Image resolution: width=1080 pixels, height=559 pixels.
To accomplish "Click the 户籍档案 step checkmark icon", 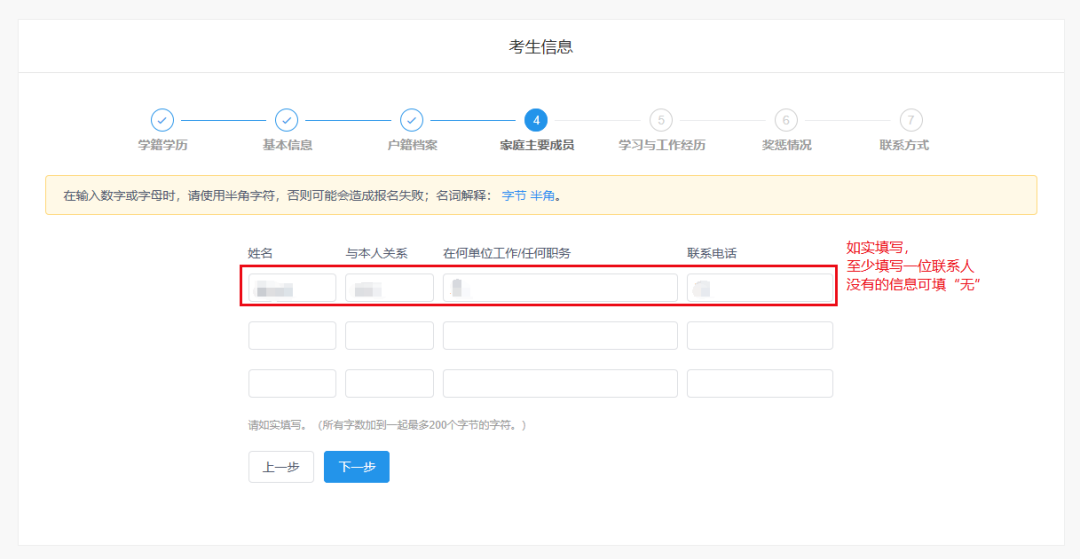I will click(411, 120).
